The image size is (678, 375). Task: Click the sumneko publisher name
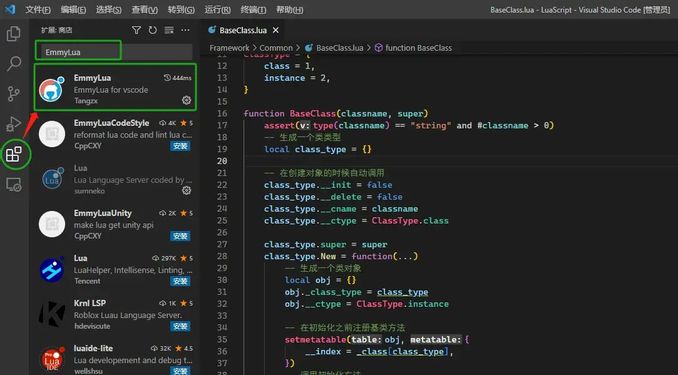coord(89,191)
